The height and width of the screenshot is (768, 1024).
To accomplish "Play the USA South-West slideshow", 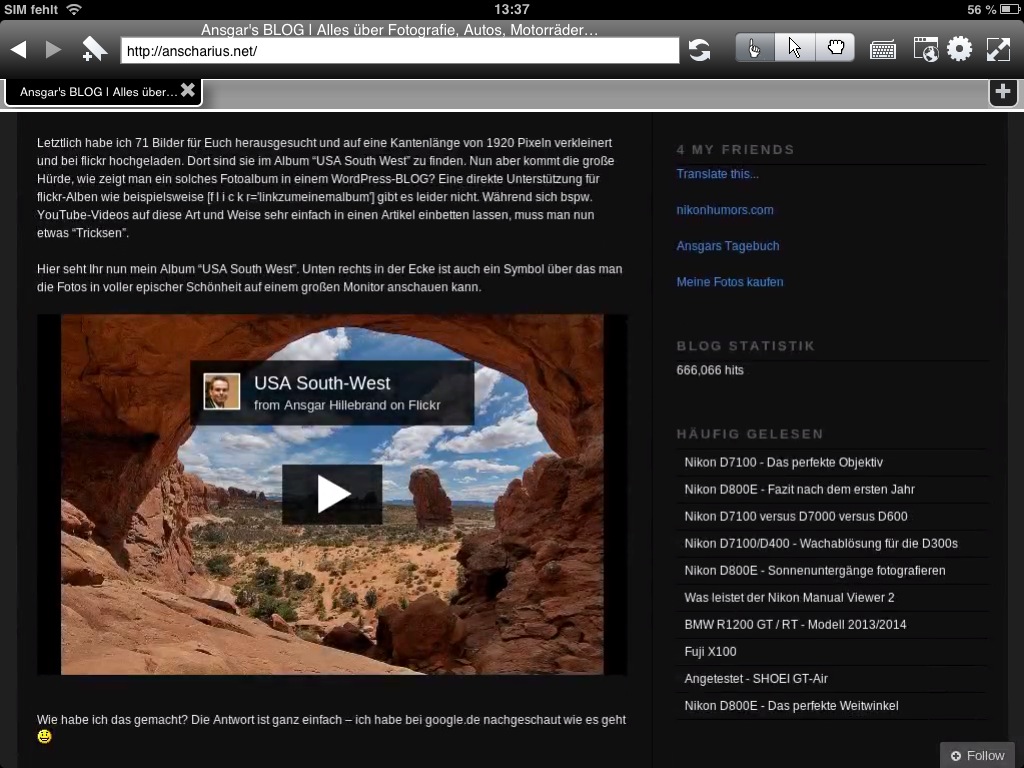I will (332, 494).
